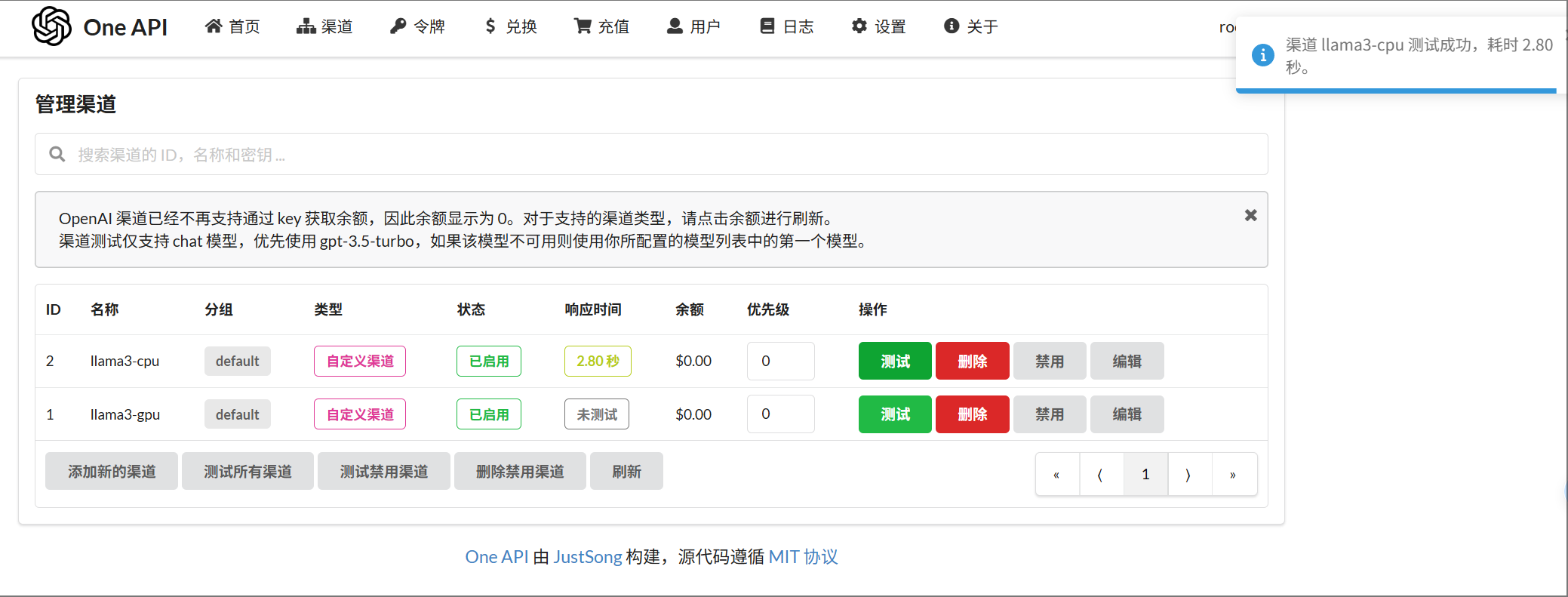Open the 首页 home nav item

coord(232,27)
